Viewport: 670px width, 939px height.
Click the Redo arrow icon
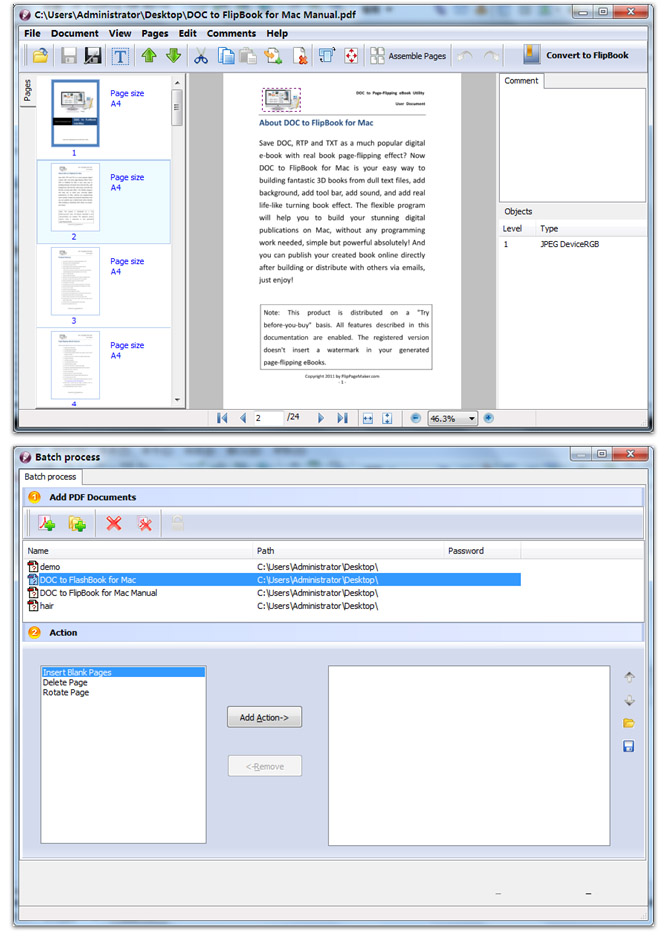click(x=492, y=56)
